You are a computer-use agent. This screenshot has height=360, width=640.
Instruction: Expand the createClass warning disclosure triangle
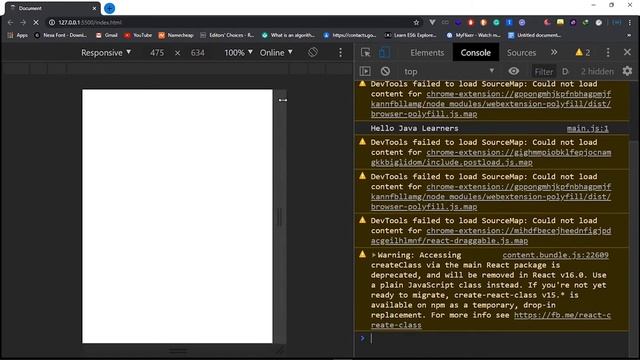pos(373,255)
